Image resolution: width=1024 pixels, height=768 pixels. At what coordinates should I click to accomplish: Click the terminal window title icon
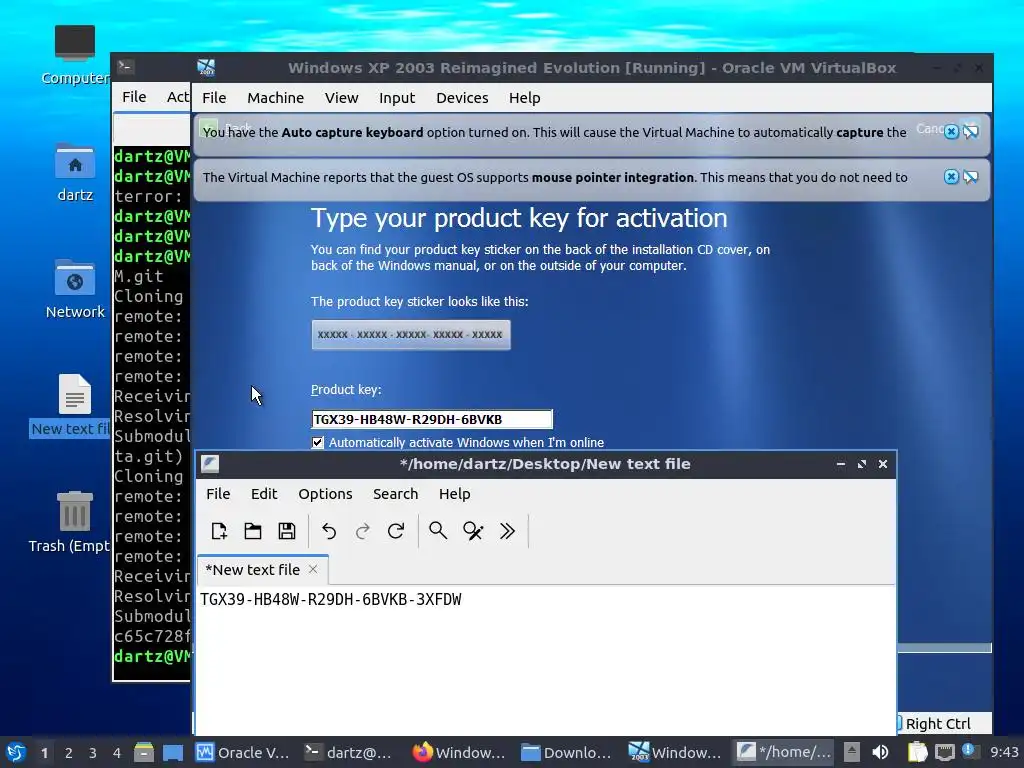[125, 66]
